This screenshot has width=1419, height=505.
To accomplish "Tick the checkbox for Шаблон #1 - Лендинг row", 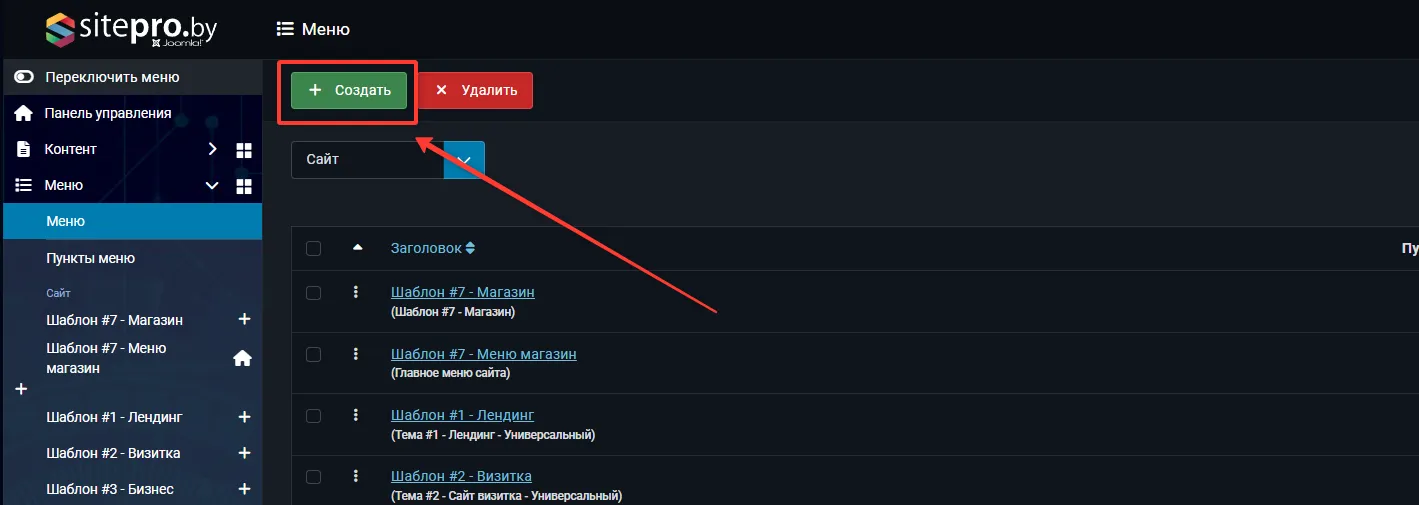I will click(313, 415).
